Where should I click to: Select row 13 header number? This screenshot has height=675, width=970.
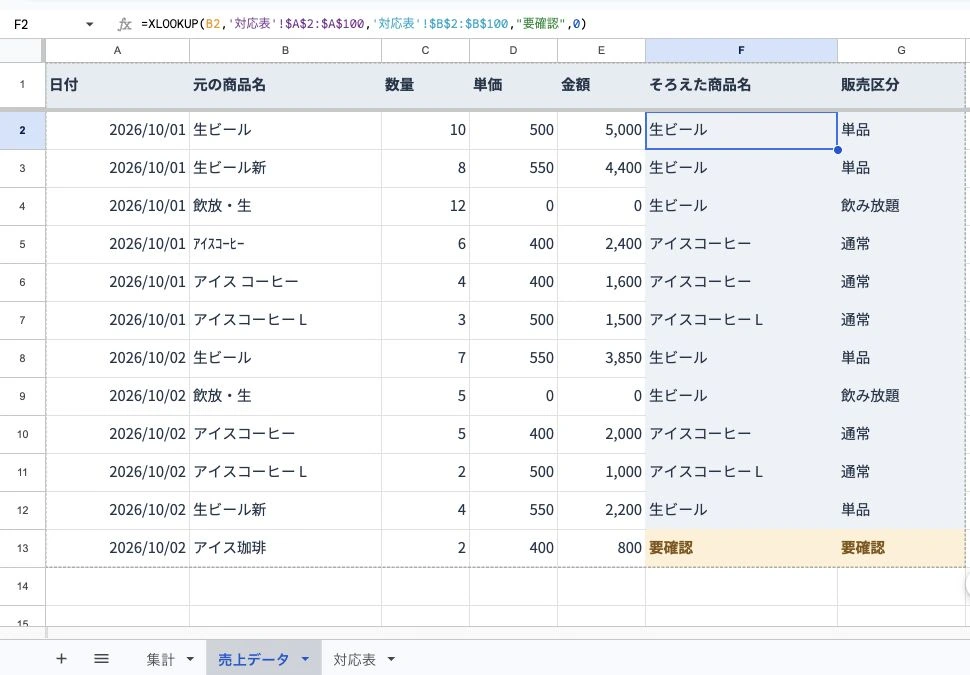(x=22, y=548)
